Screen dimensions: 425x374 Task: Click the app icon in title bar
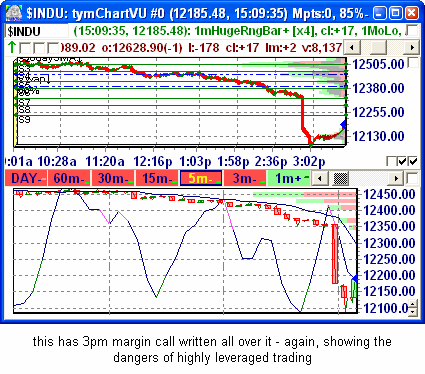pos(14,13)
